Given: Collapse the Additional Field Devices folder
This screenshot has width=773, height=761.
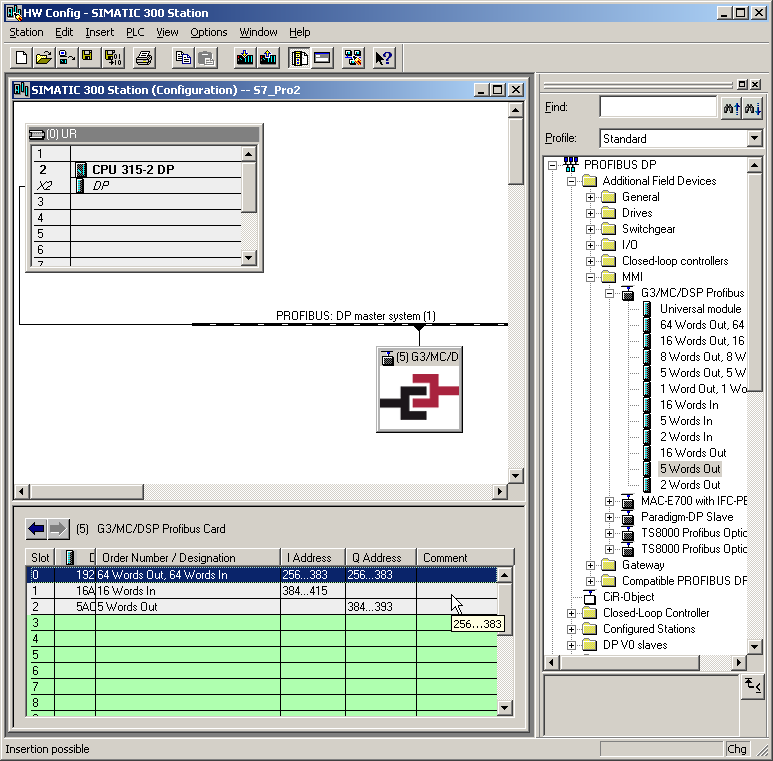Looking at the screenshot, I should click(x=571, y=181).
